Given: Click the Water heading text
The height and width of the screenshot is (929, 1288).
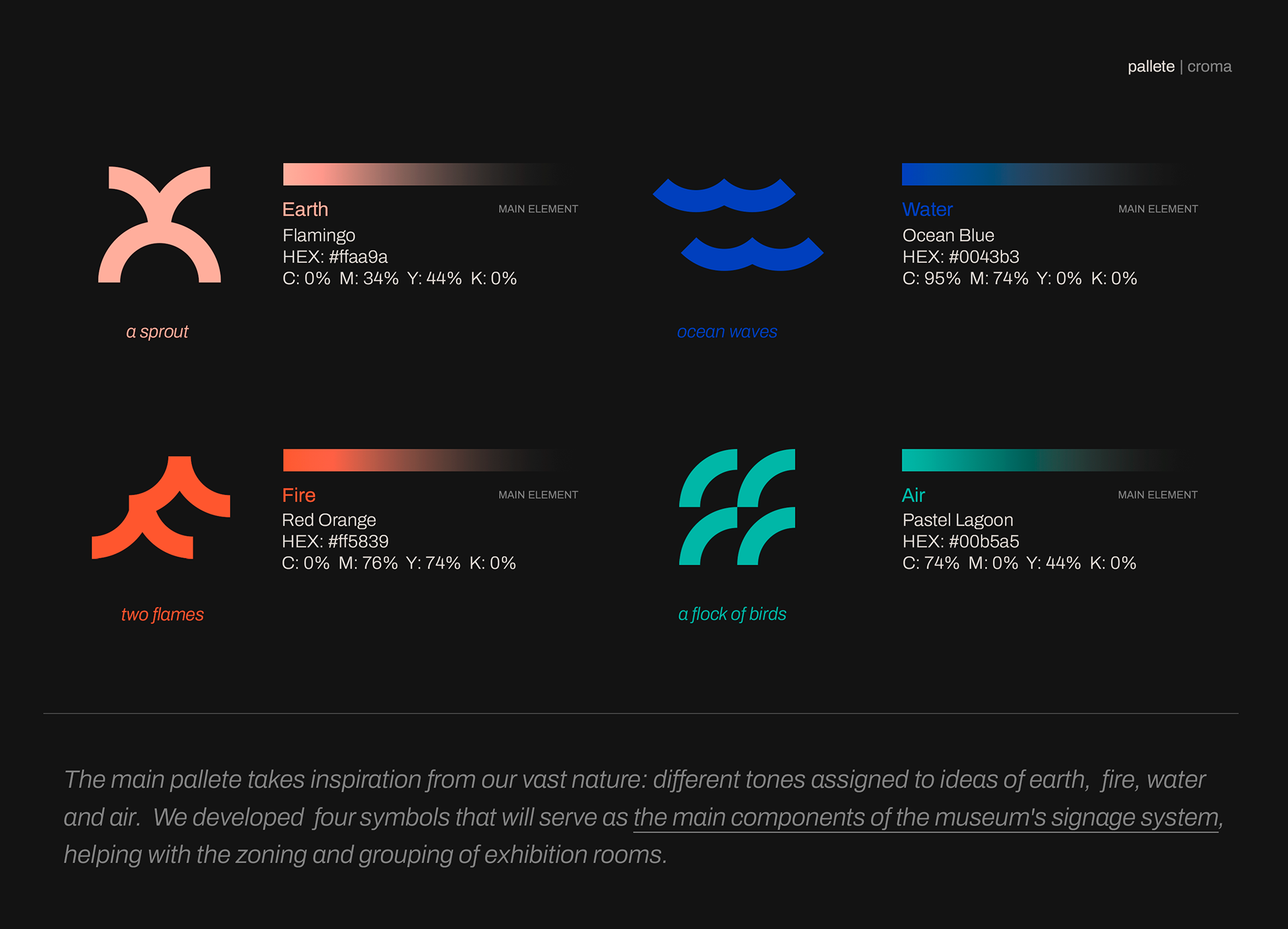Looking at the screenshot, I should pos(927,209).
